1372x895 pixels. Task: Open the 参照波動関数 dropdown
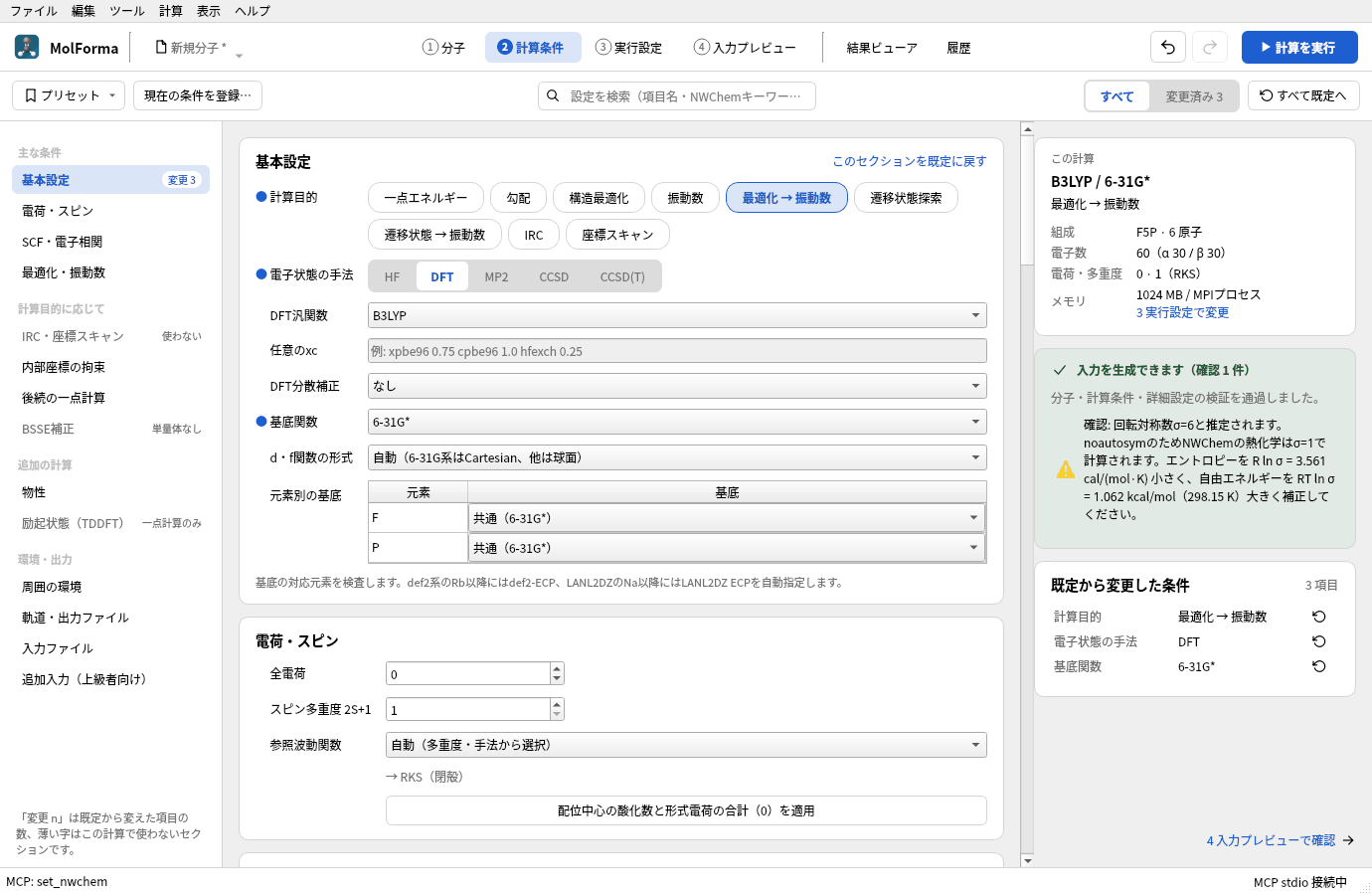[686, 745]
